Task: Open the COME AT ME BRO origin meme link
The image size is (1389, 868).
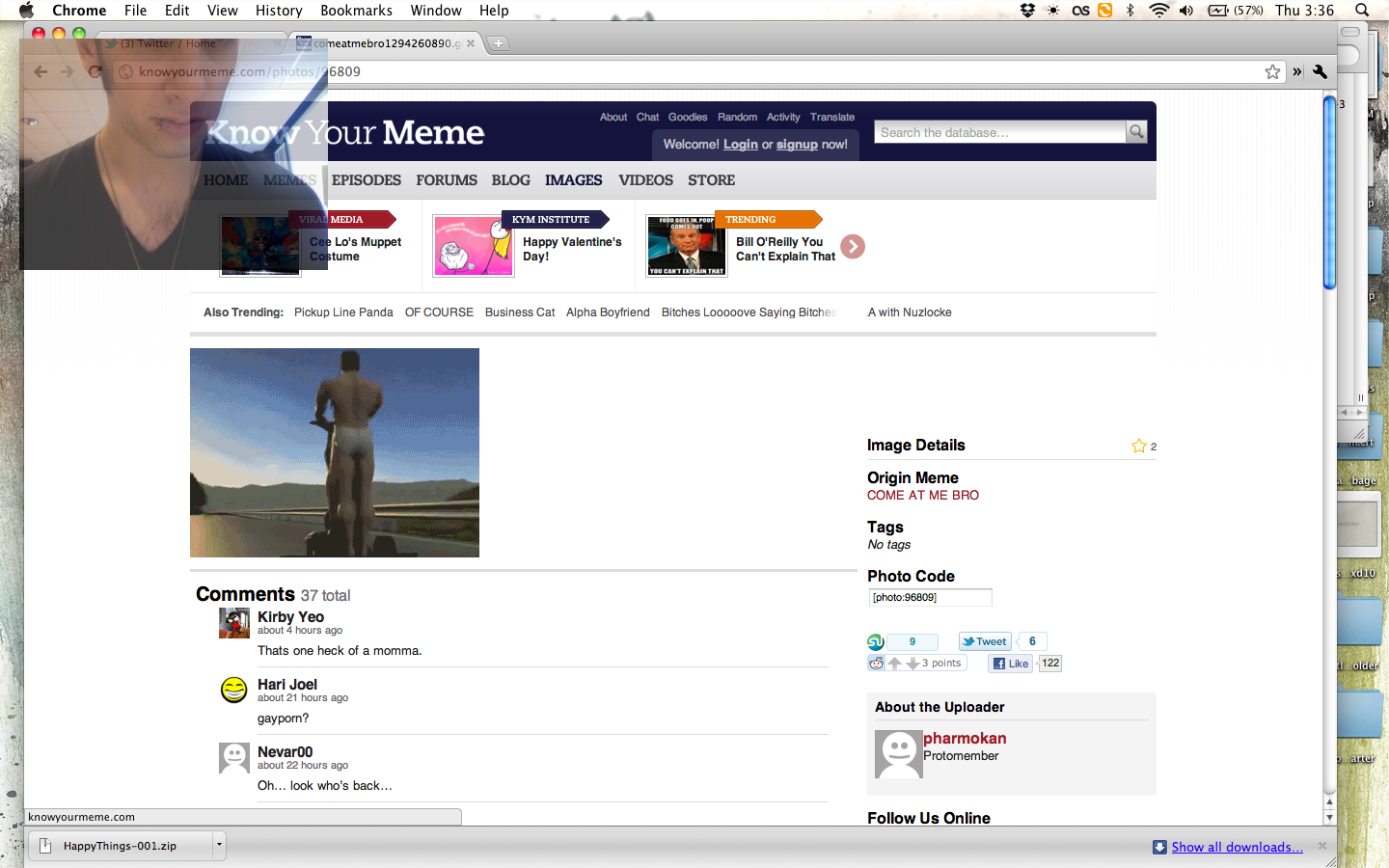Action: tap(922, 495)
